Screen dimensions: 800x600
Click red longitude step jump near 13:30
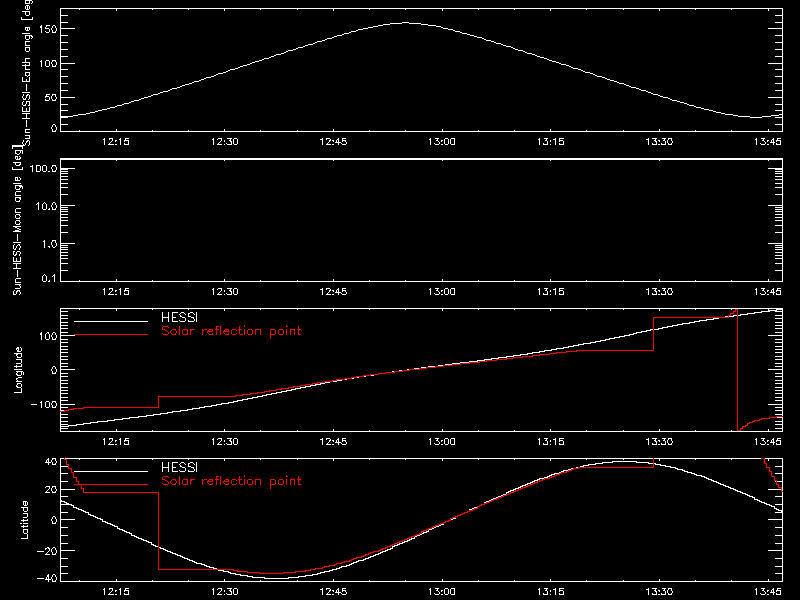tap(654, 334)
